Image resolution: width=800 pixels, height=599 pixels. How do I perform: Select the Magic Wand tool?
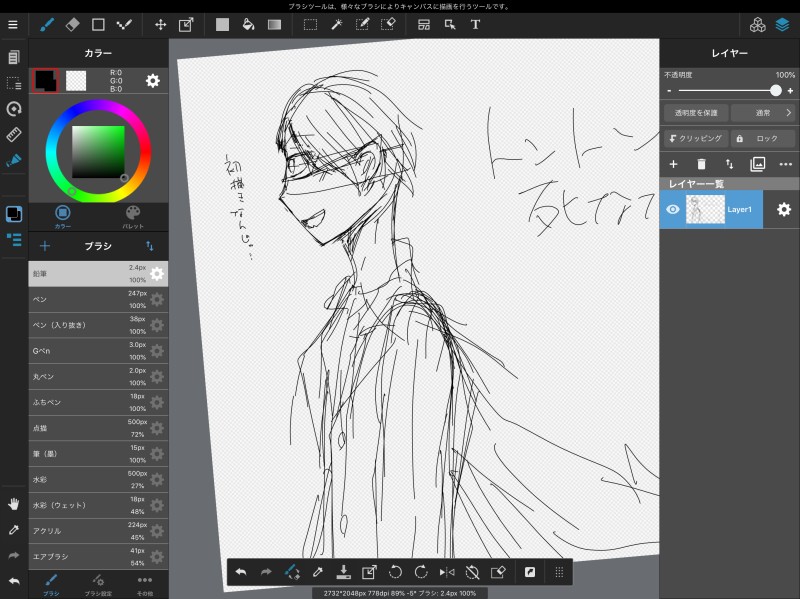336,24
